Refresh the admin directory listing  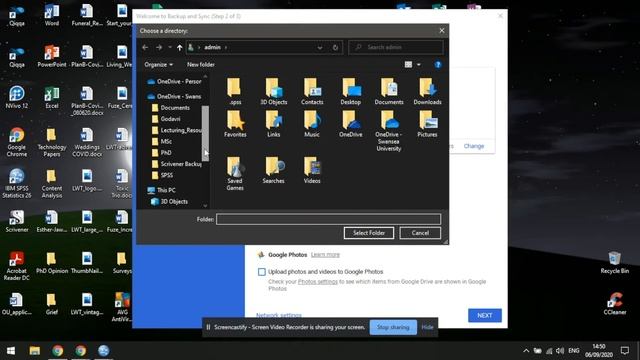point(335,47)
